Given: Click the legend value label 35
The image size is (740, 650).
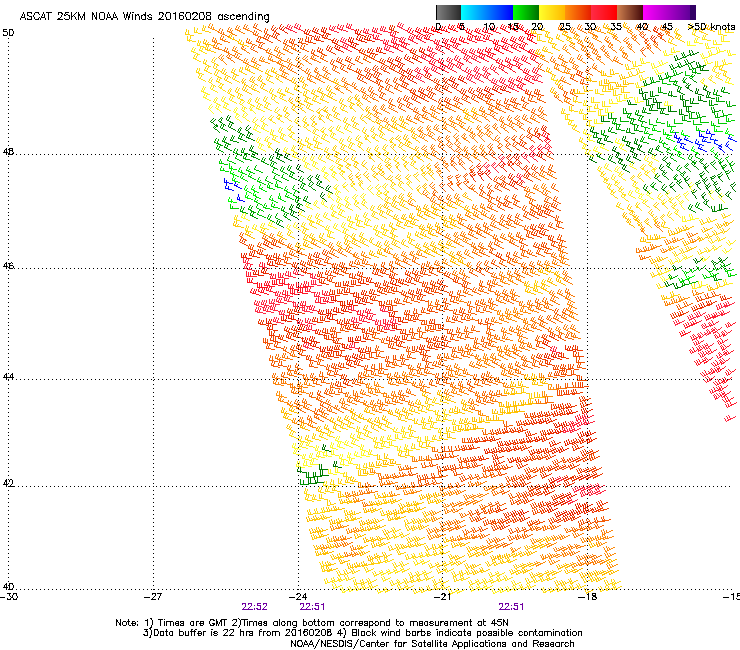Looking at the screenshot, I should 616,27.
